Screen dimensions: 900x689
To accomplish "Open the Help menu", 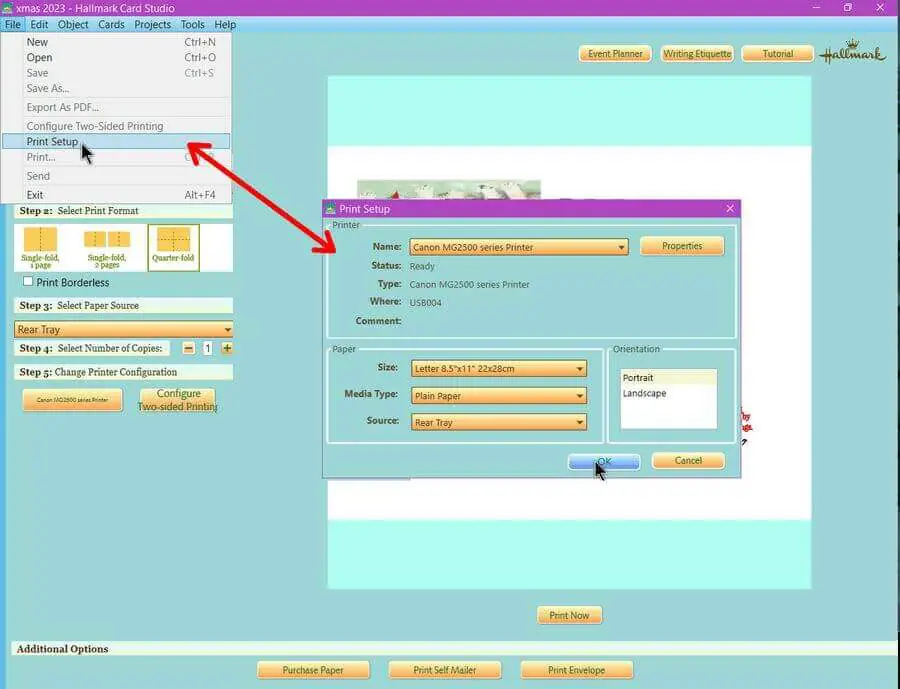I will pyautogui.click(x=225, y=25).
